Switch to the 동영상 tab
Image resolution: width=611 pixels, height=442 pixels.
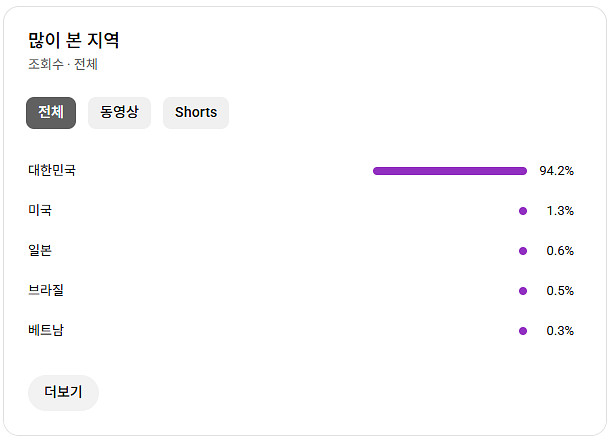pos(119,113)
